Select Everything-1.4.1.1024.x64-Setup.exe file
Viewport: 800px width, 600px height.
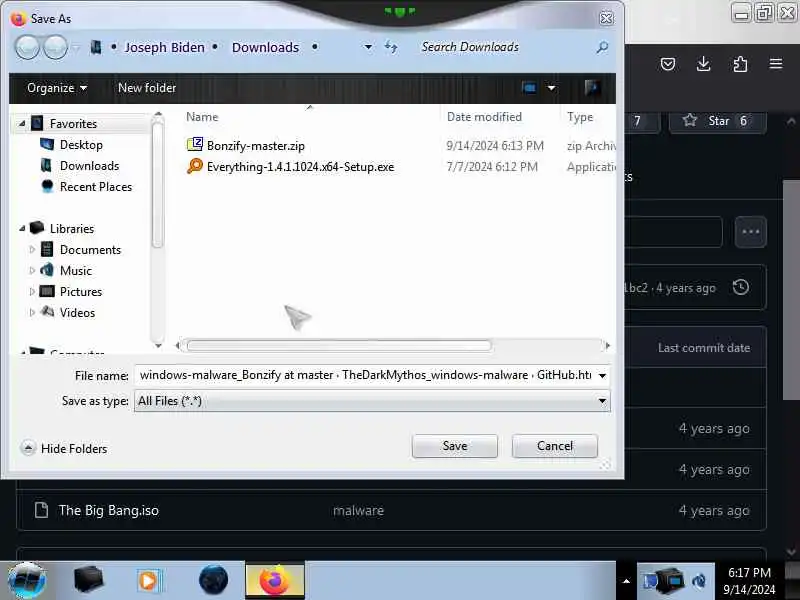[300, 167]
